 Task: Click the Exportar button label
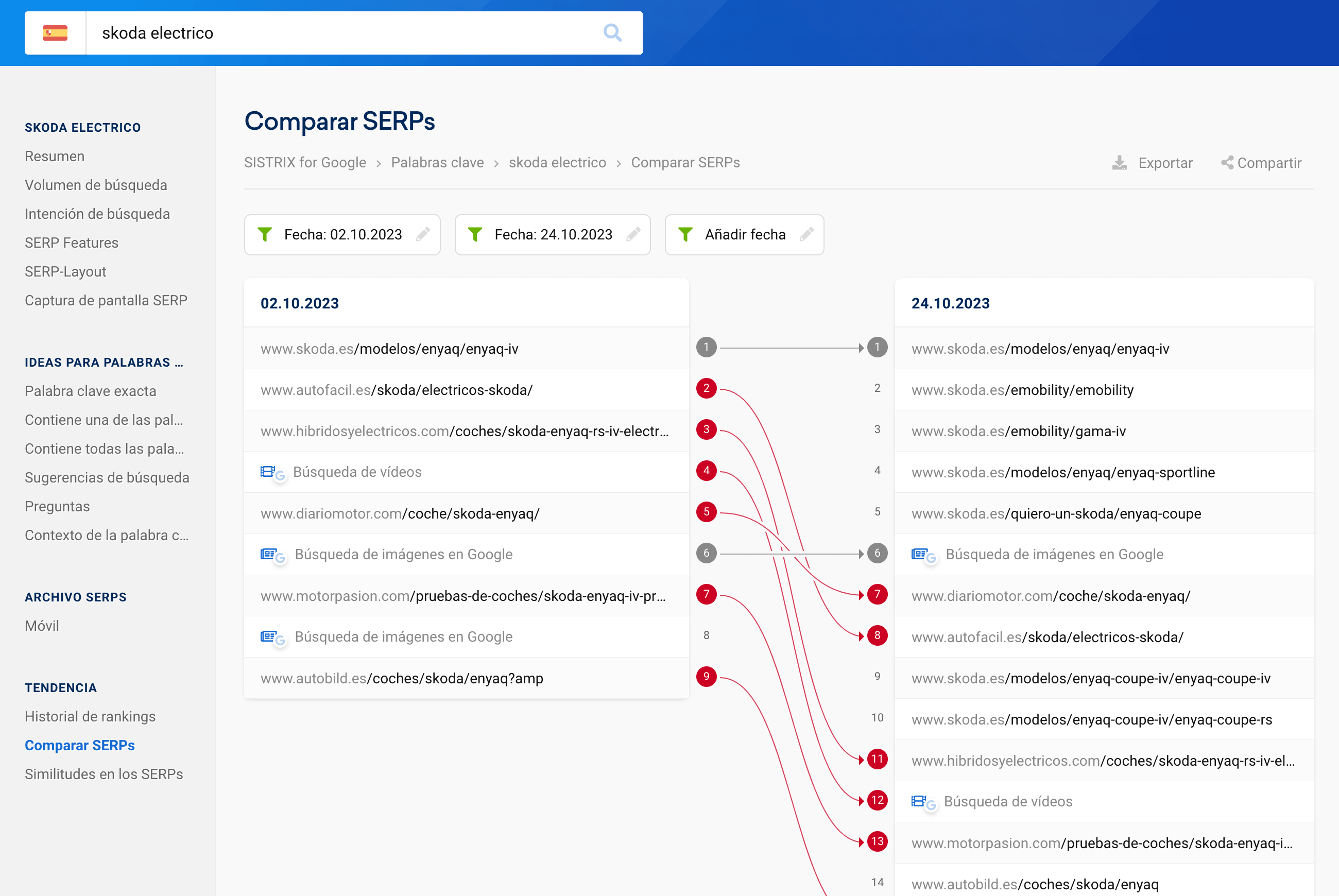(1165, 163)
